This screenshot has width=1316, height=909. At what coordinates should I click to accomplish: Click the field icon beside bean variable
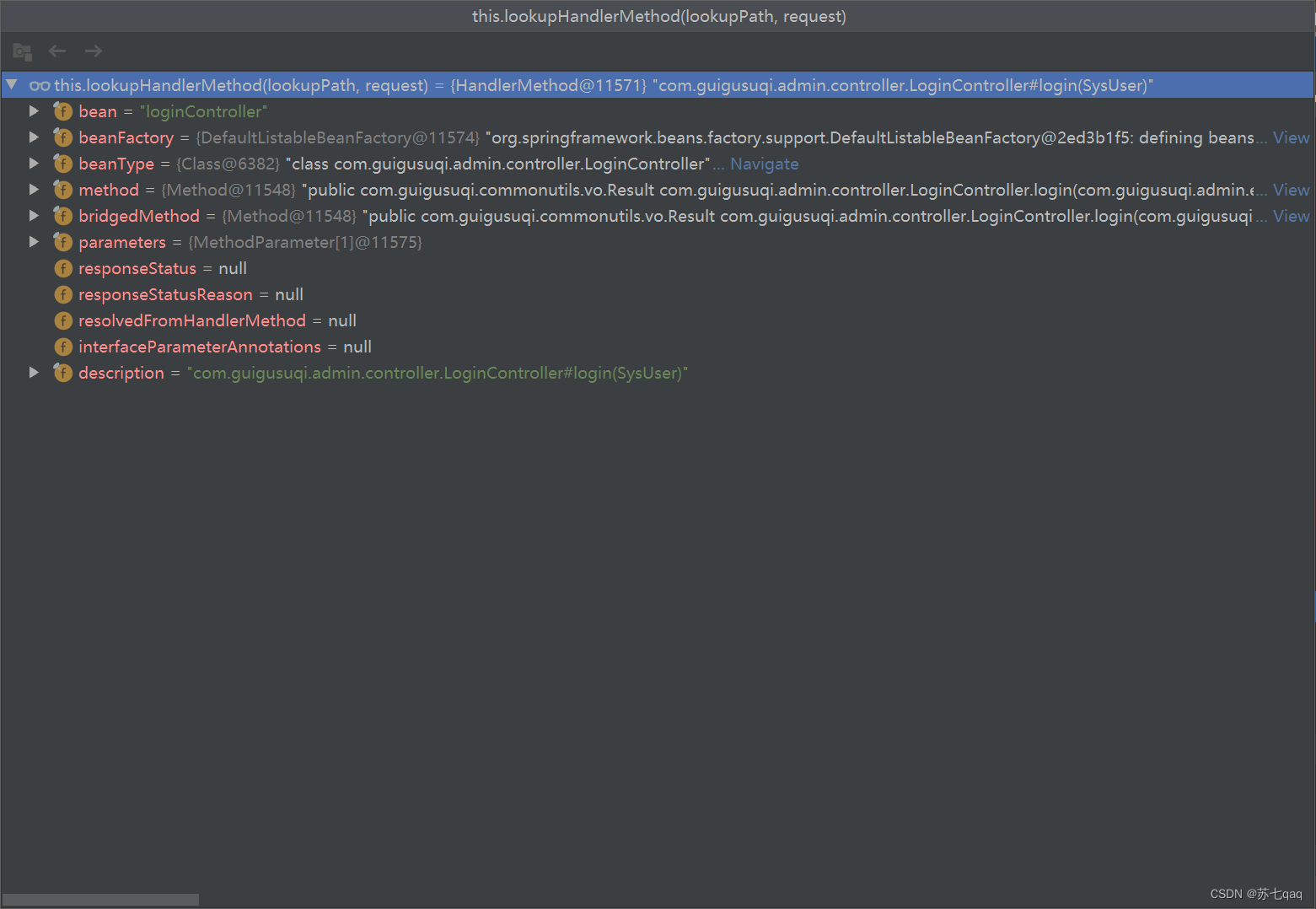62,111
